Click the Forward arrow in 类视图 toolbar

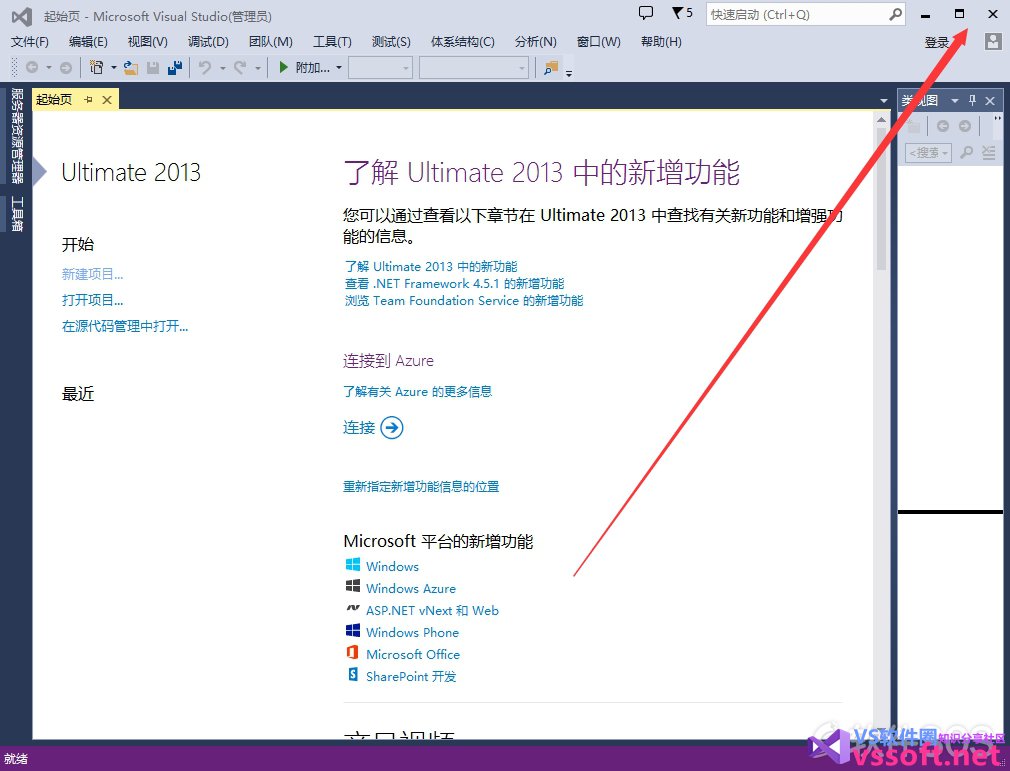point(964,126)
